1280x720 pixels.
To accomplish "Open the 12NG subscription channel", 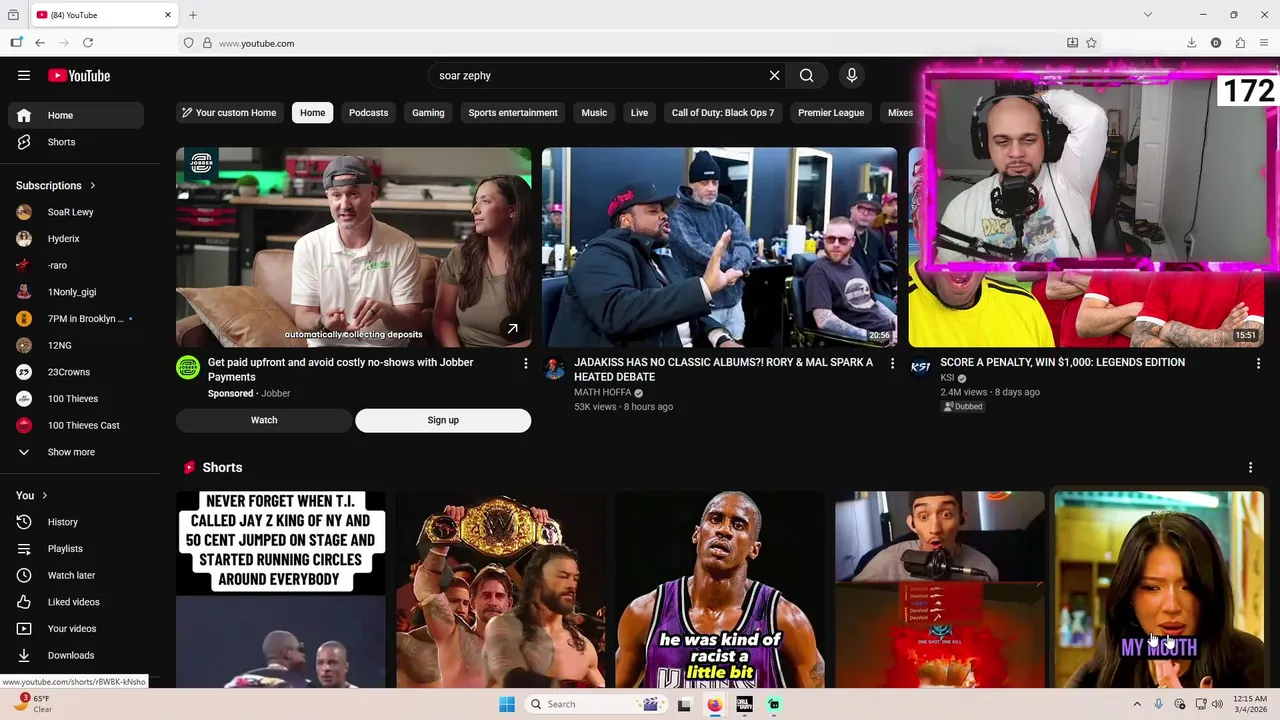I will tap(76, 345).
